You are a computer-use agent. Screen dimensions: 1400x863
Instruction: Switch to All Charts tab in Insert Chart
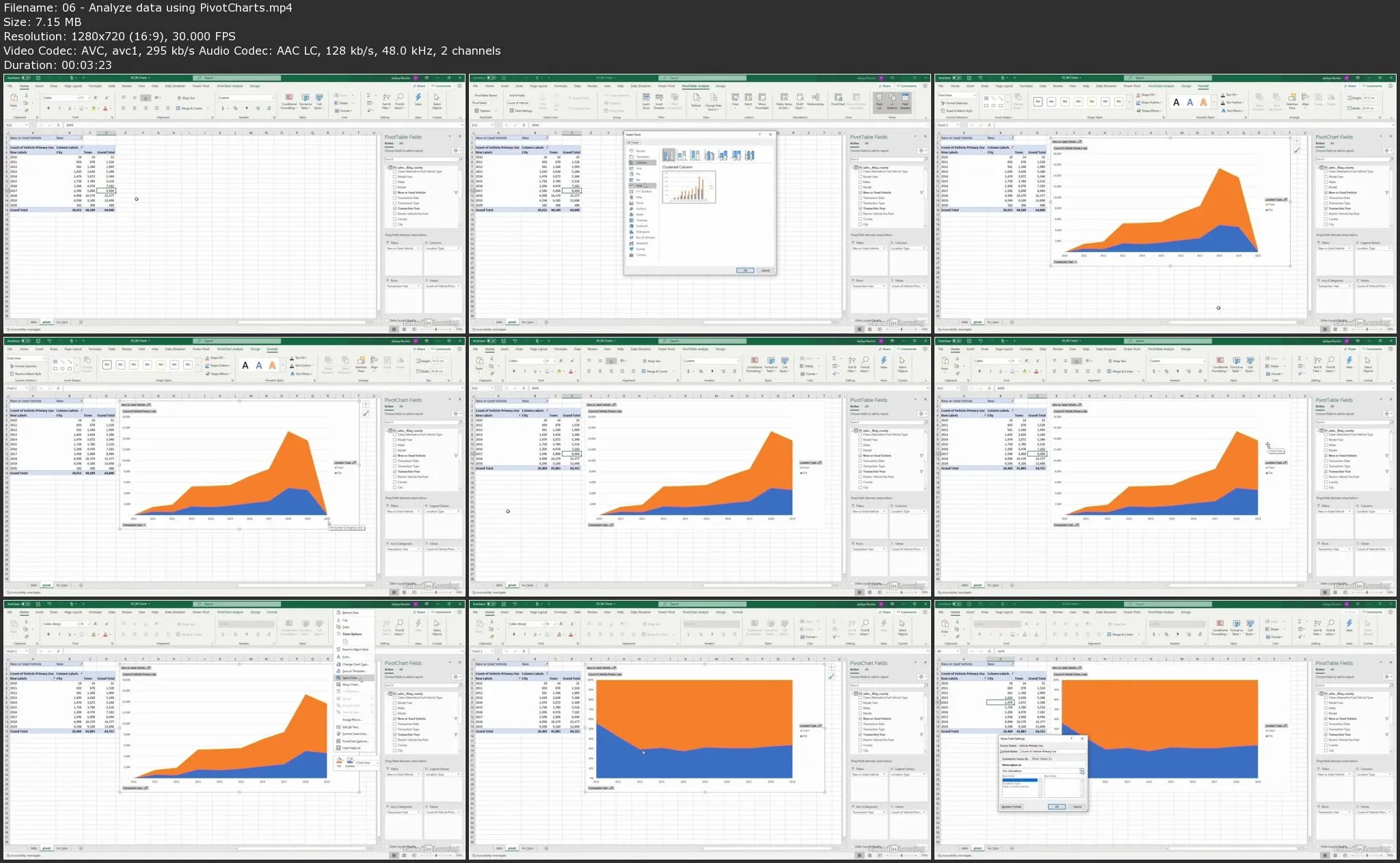point(633,142)
